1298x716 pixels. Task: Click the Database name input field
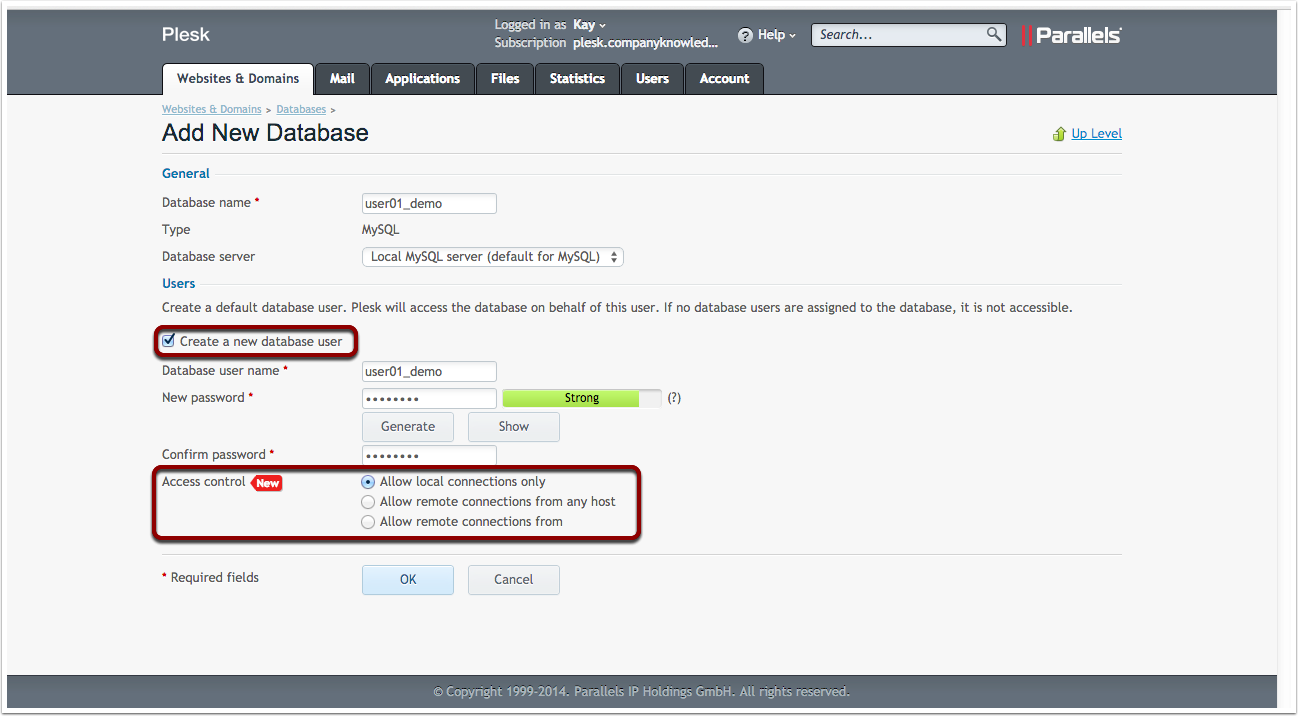(x=429, y=204)
